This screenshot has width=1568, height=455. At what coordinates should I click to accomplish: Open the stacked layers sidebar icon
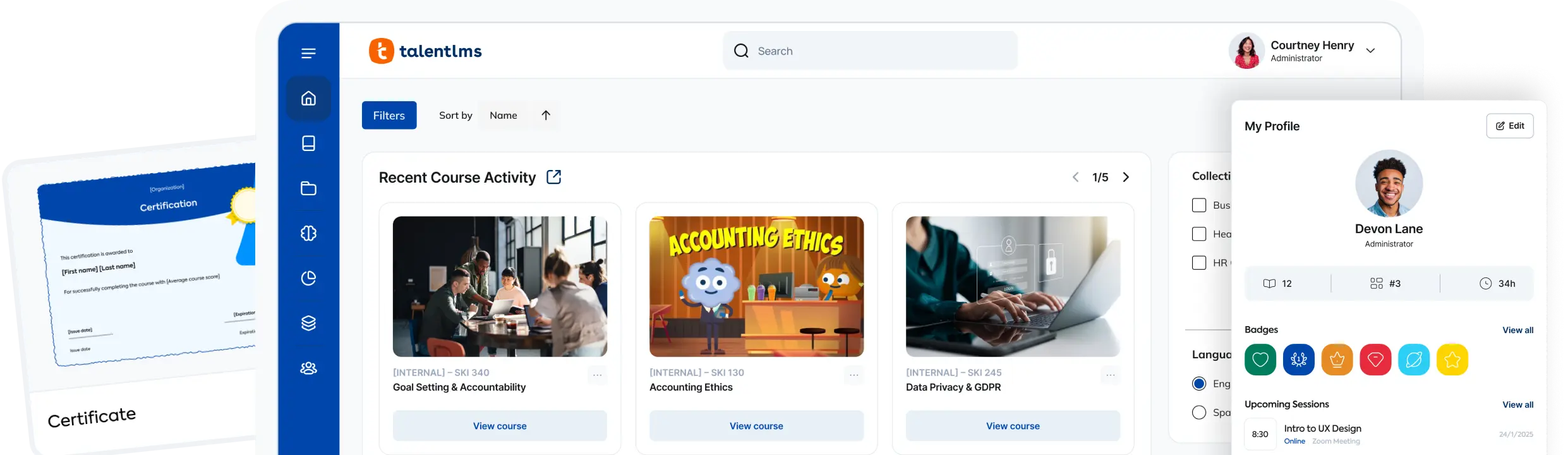tap(308, 324)
